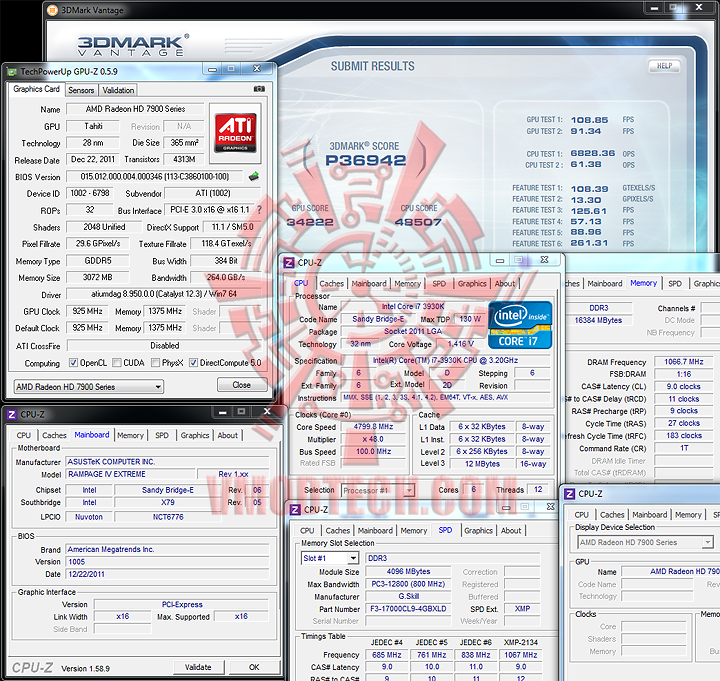The height and width of the screenshot is (681, 720).
Task: Open the Caches tab in the Mainboard CPU-Z window
Action: pyautogui.click(x=54, y=435)
